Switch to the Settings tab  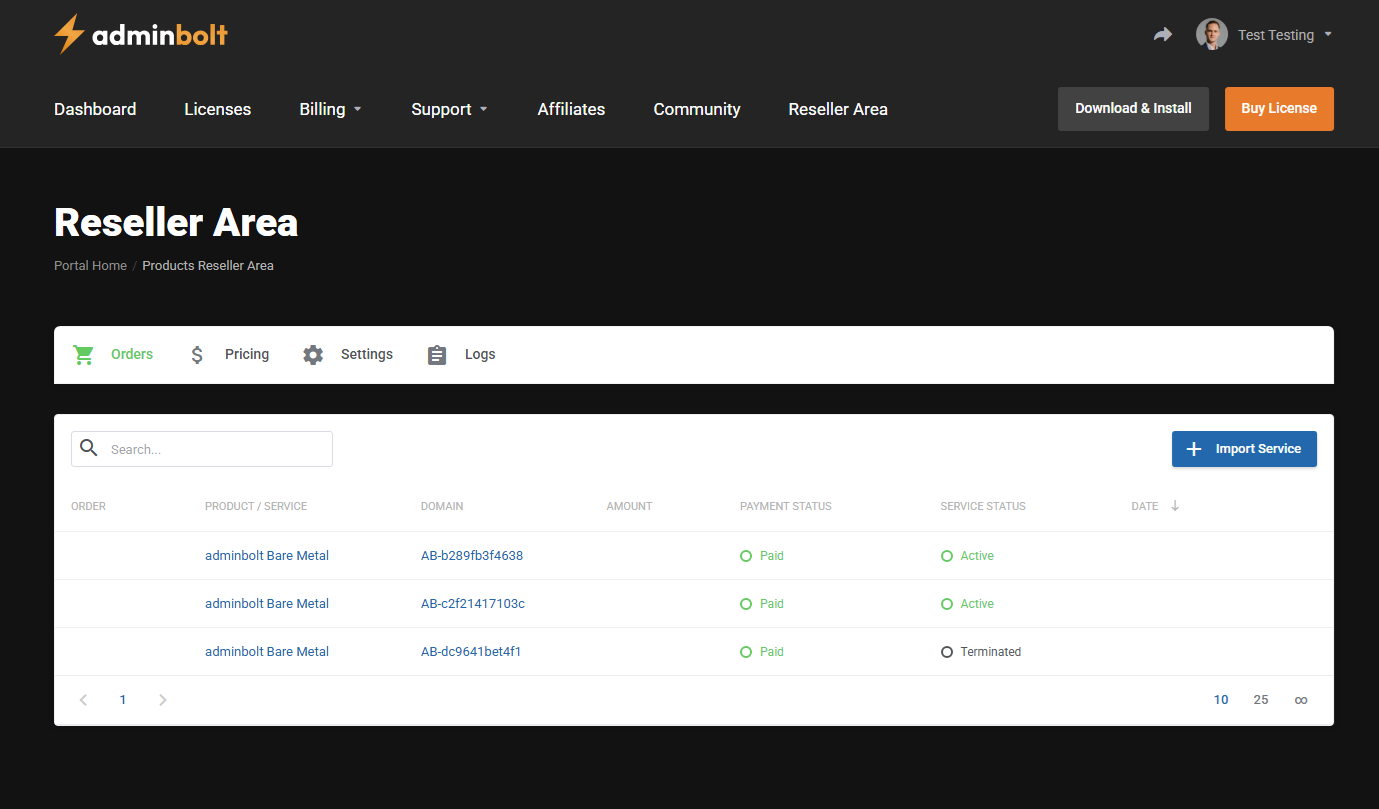coord(367,354)
